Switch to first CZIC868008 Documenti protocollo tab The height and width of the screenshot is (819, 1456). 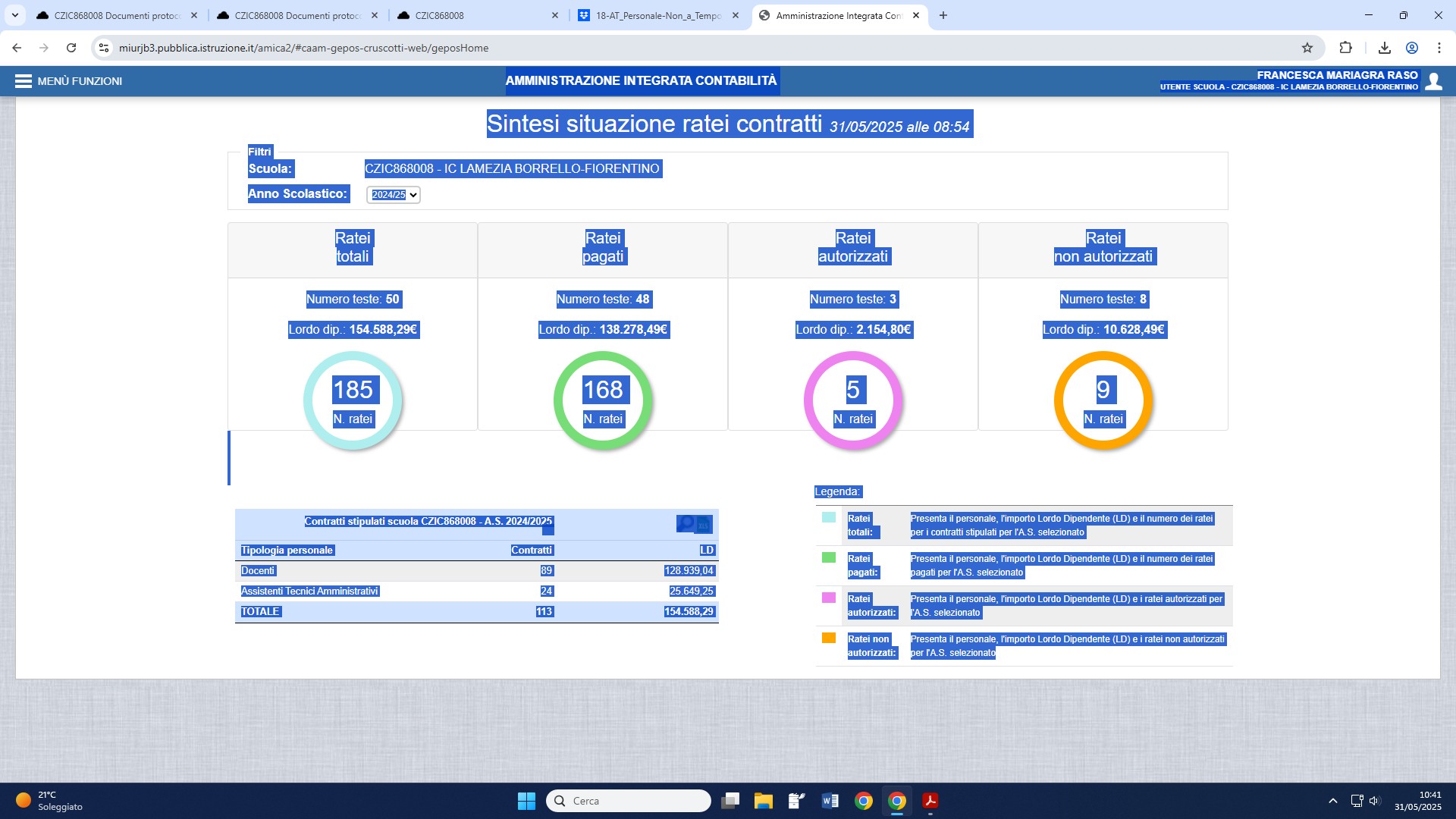(x=117, y=15)
